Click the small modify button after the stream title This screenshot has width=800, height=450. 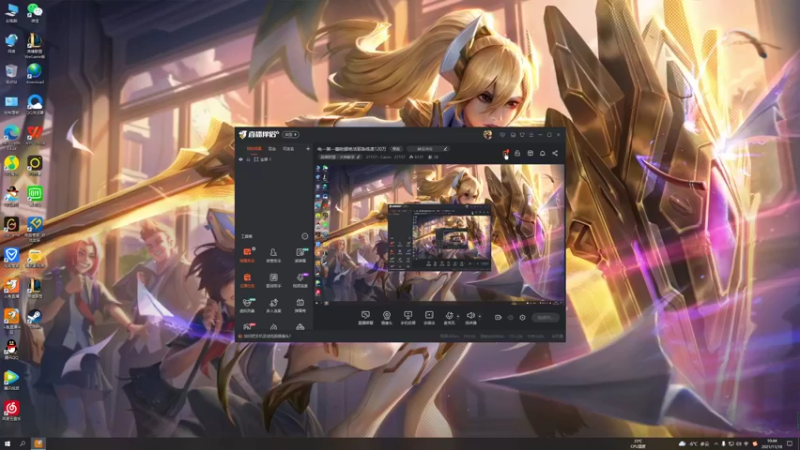coord(396,149)
